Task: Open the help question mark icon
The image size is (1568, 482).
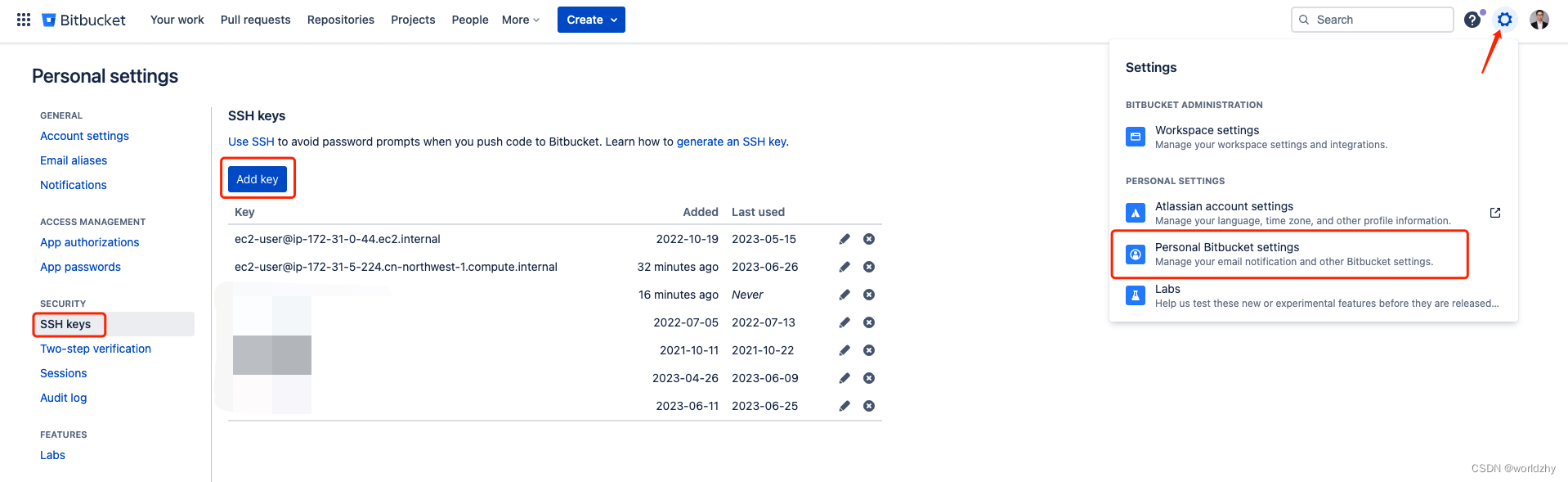Action: click(x=1472, y=20)
